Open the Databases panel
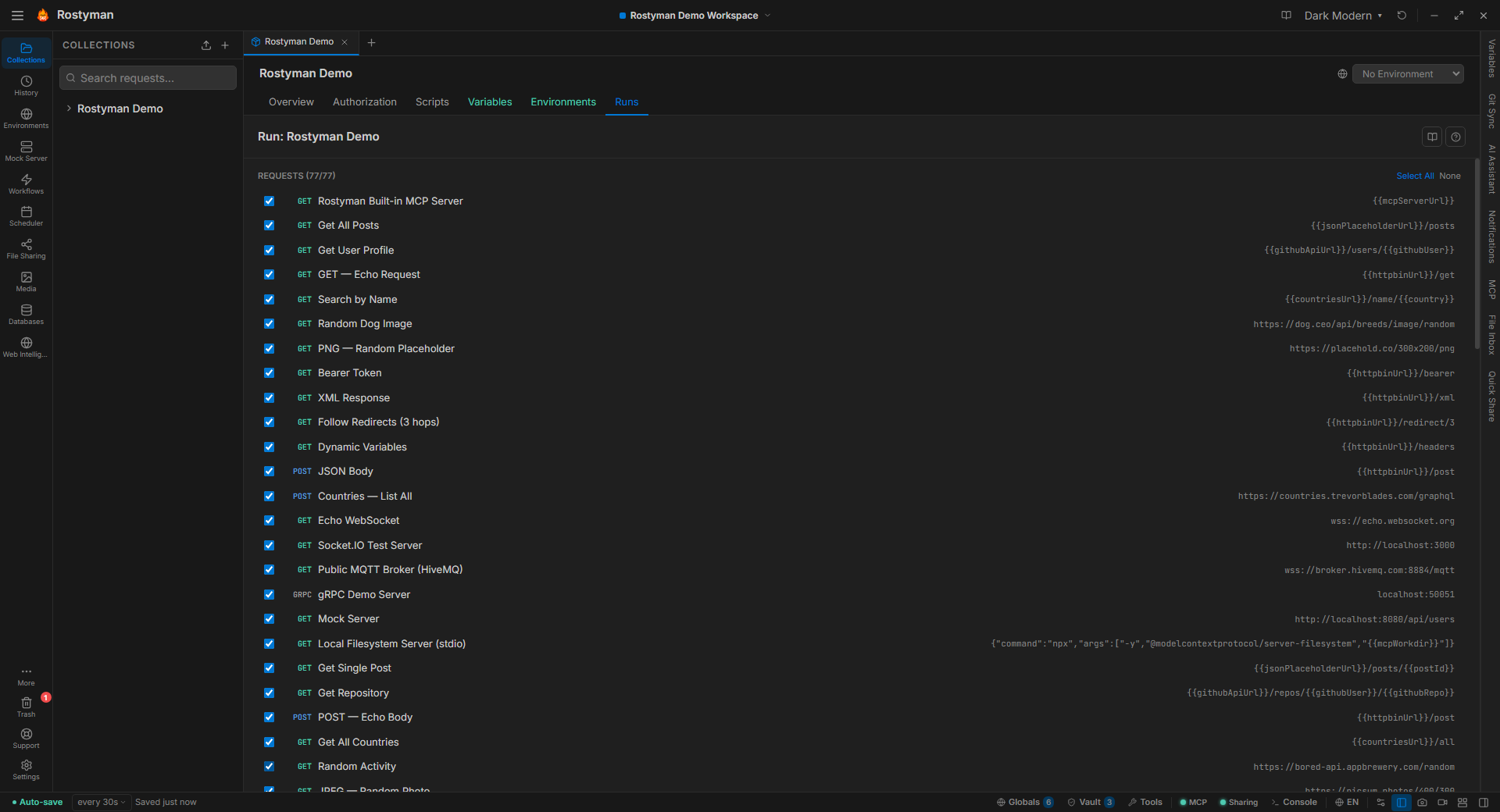Screen dimensions: 1500x812 26,315
